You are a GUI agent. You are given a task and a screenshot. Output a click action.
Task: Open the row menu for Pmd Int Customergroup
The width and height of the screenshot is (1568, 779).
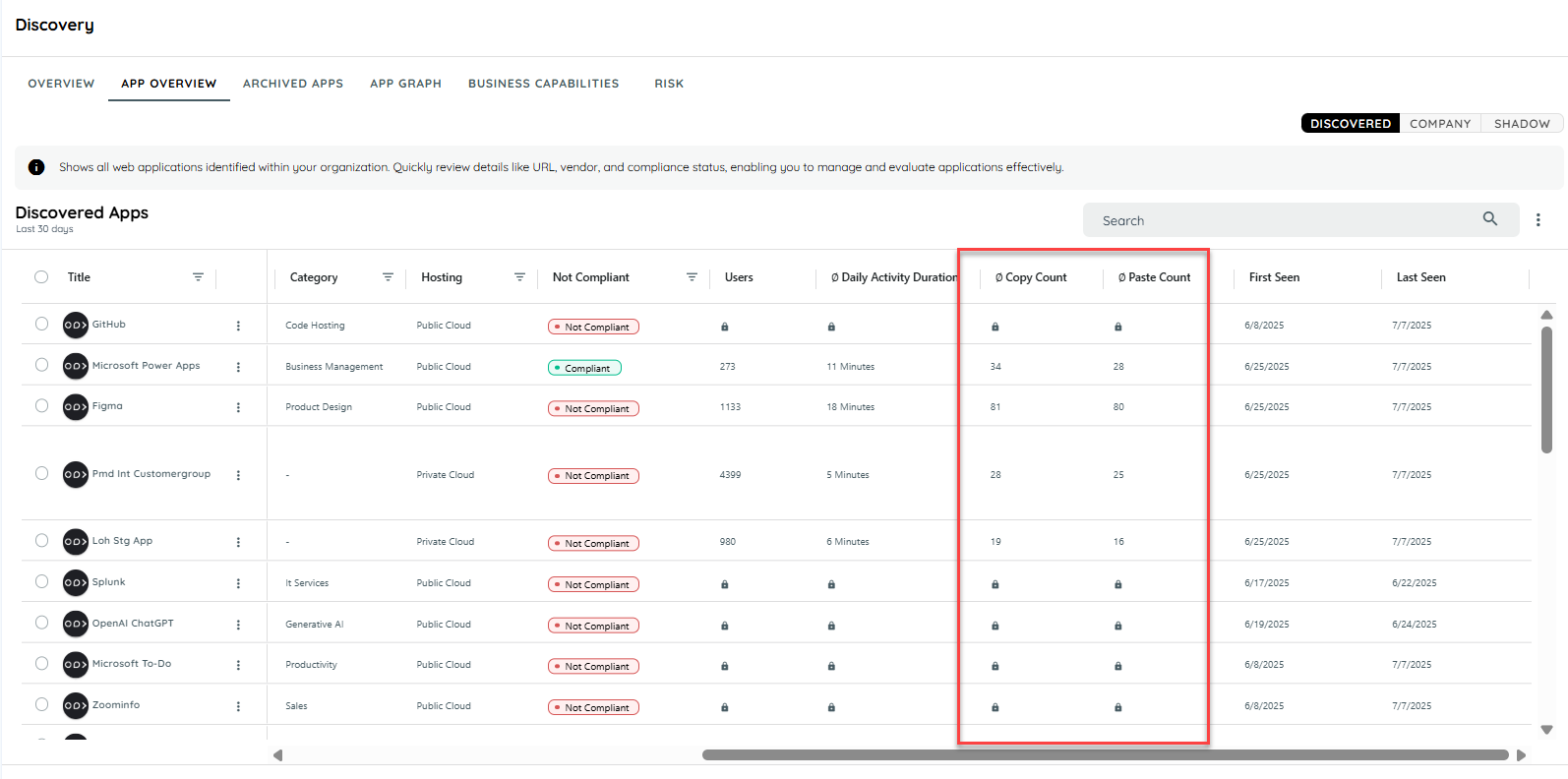(238, 475)
